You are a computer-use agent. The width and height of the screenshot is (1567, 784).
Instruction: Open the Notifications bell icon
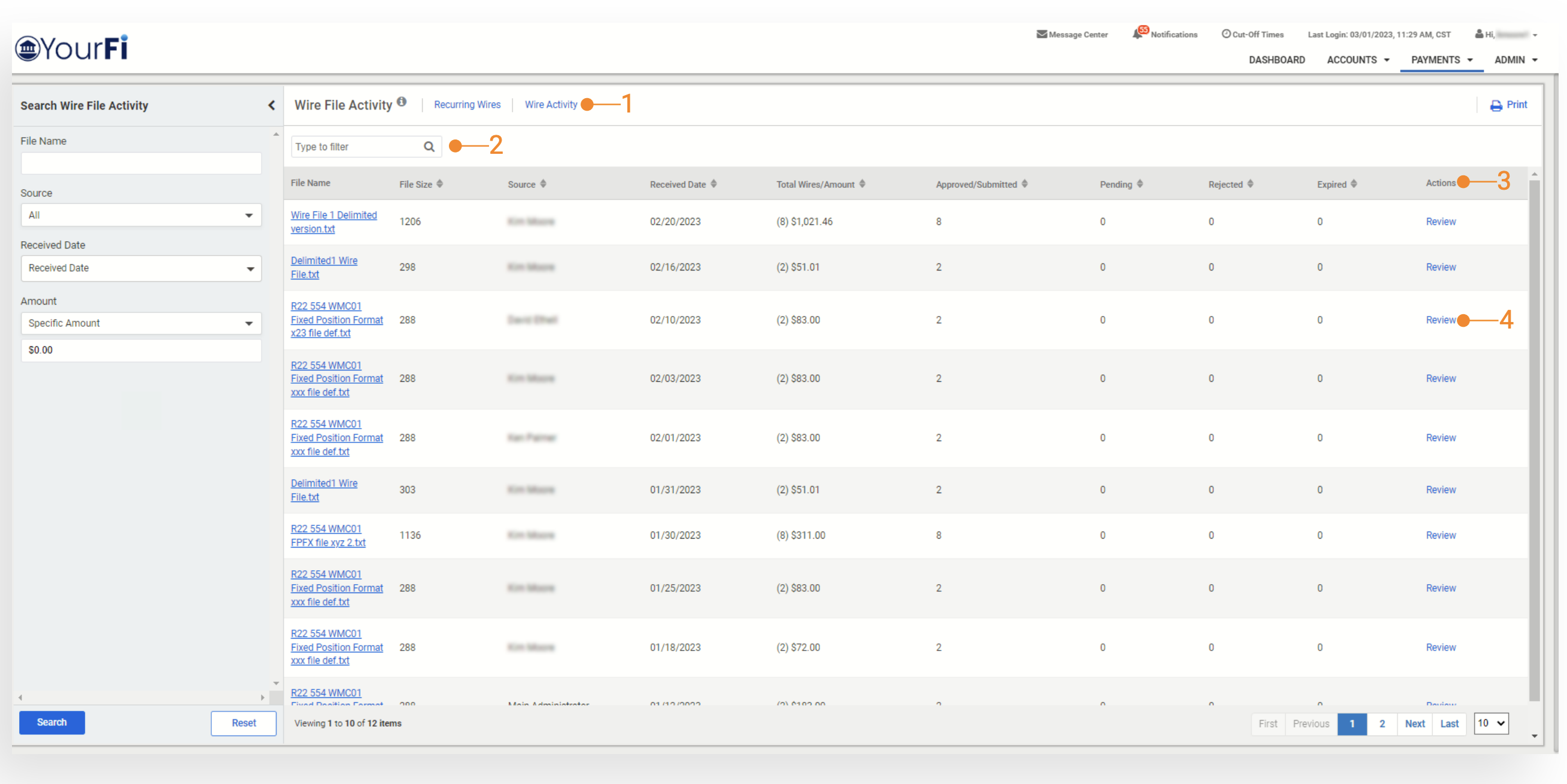(1137, 34)
